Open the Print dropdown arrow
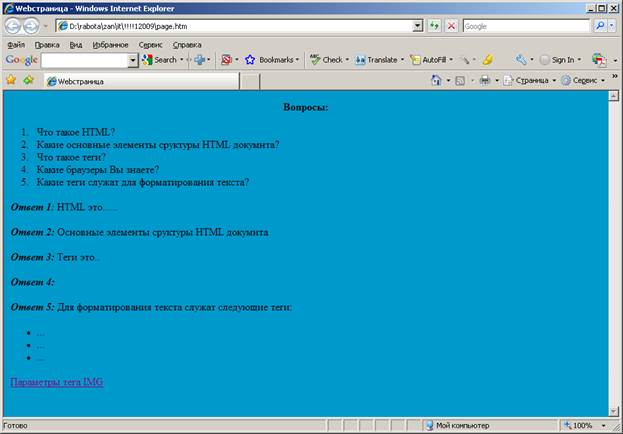The width and height of the screenshot is (623, 434). click(497, 81)
